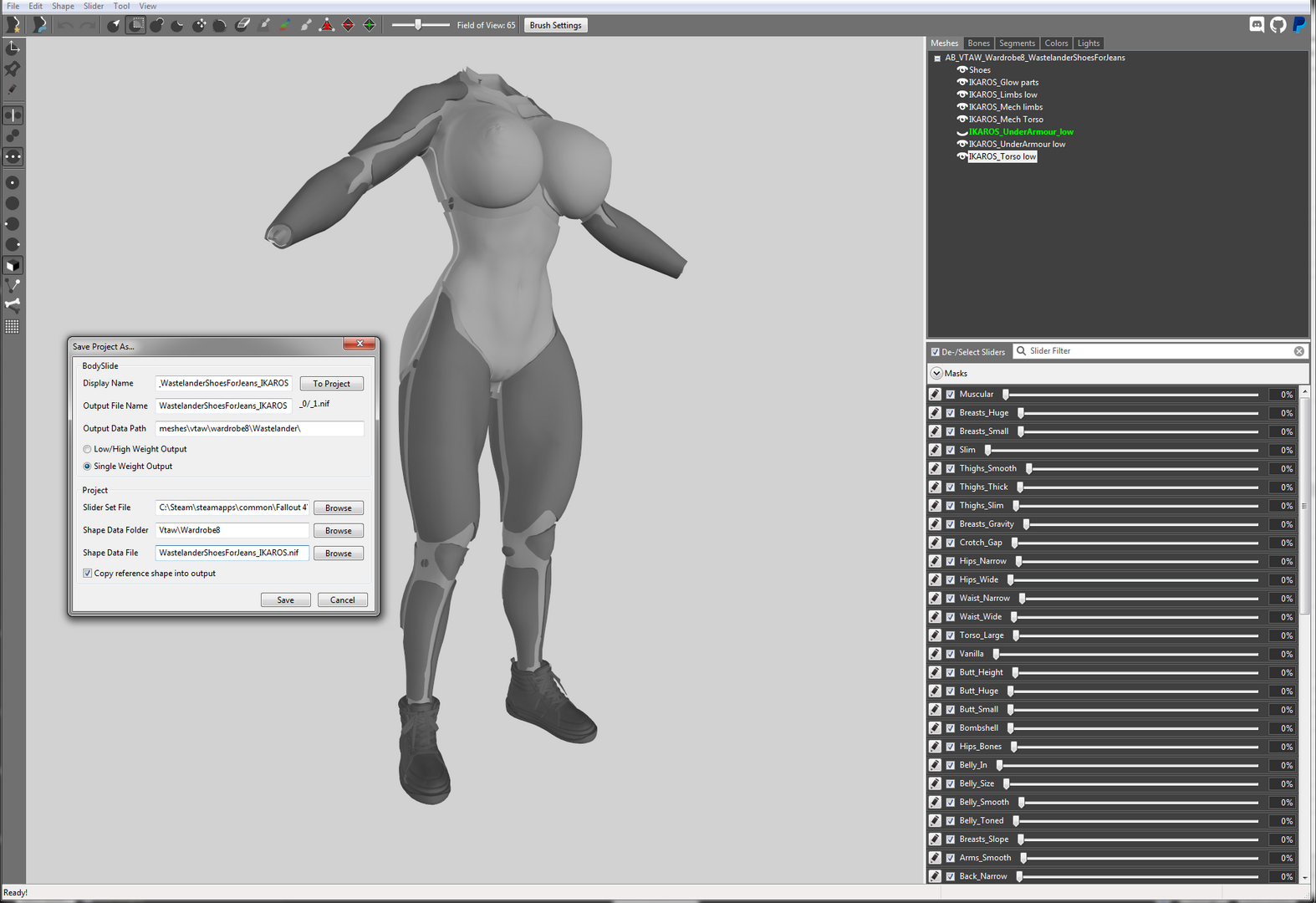Click the Field of View slider

tap(421, 25)
